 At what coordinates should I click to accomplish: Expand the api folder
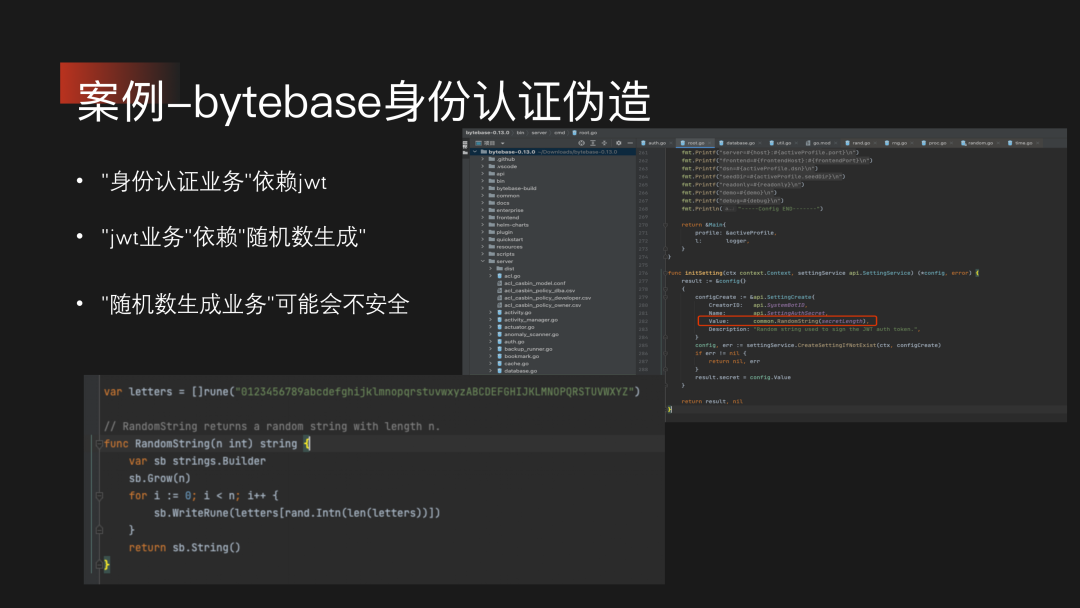(x=483, y=174)
